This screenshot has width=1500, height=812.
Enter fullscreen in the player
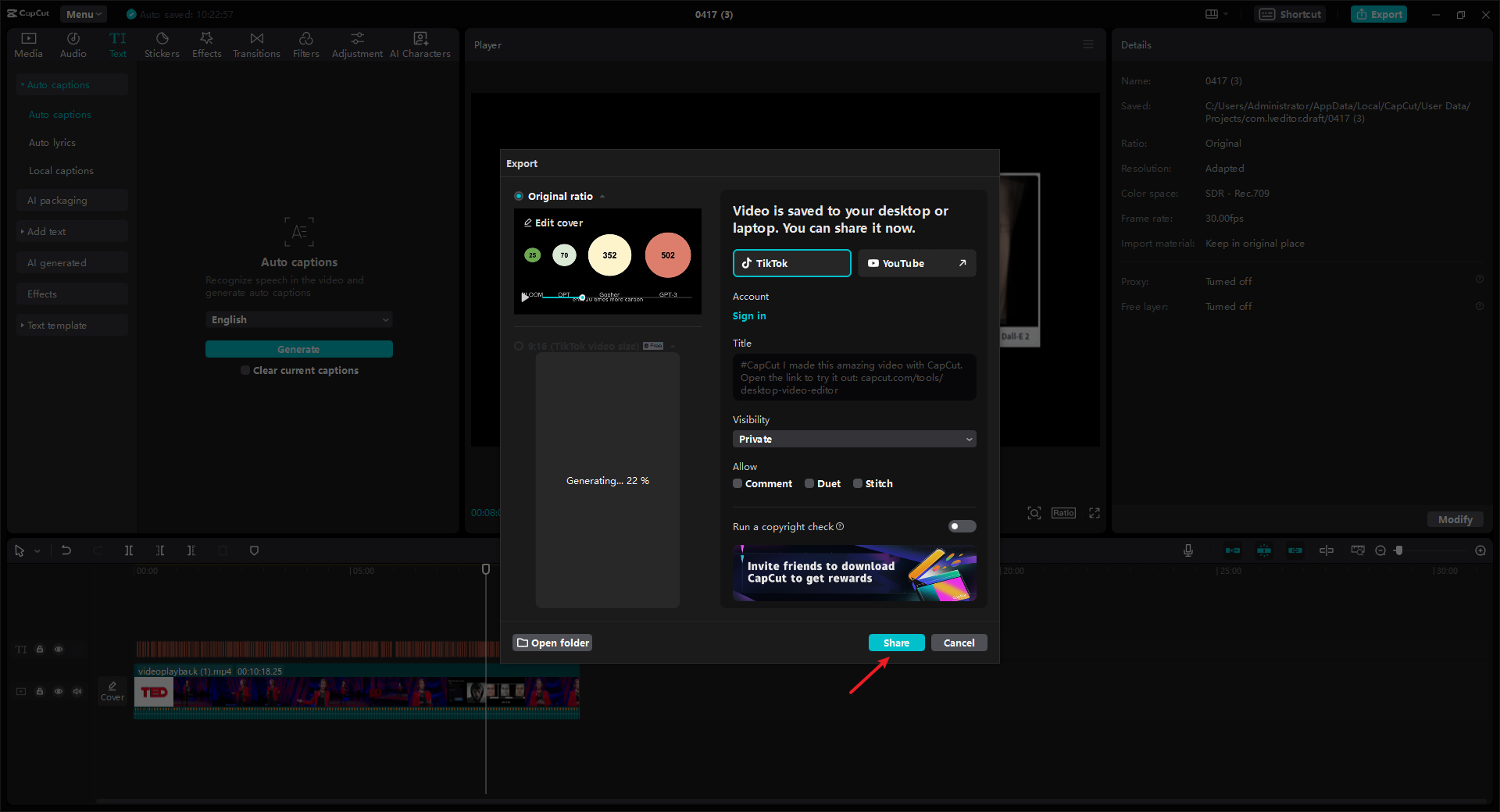pyautogui.click(x=1095, y=513)
